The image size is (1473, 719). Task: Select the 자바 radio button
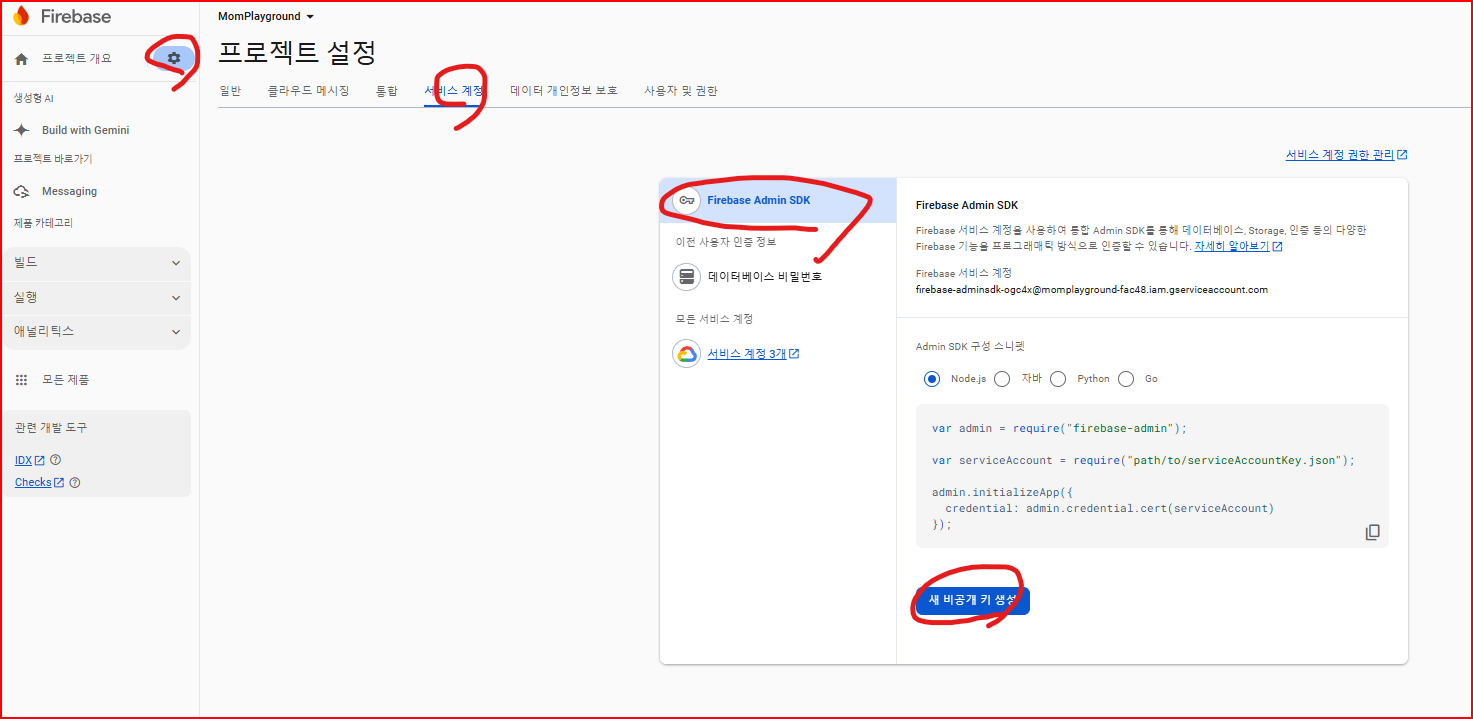(x=1002, y=379)
